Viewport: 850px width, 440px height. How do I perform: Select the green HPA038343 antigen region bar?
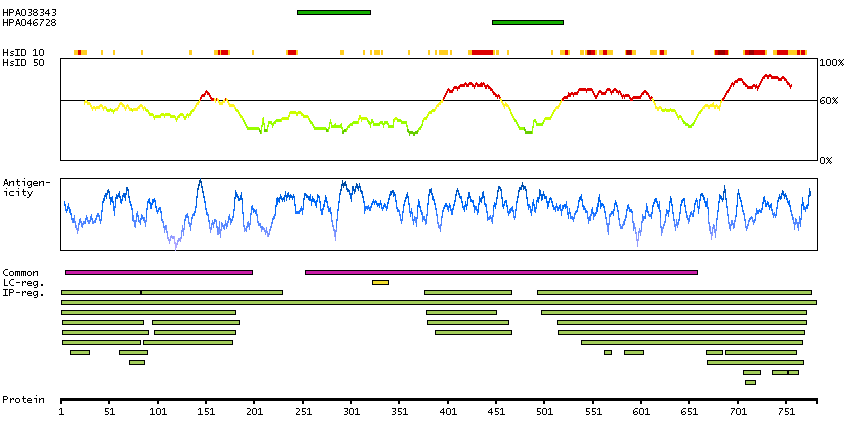[333, 12]
